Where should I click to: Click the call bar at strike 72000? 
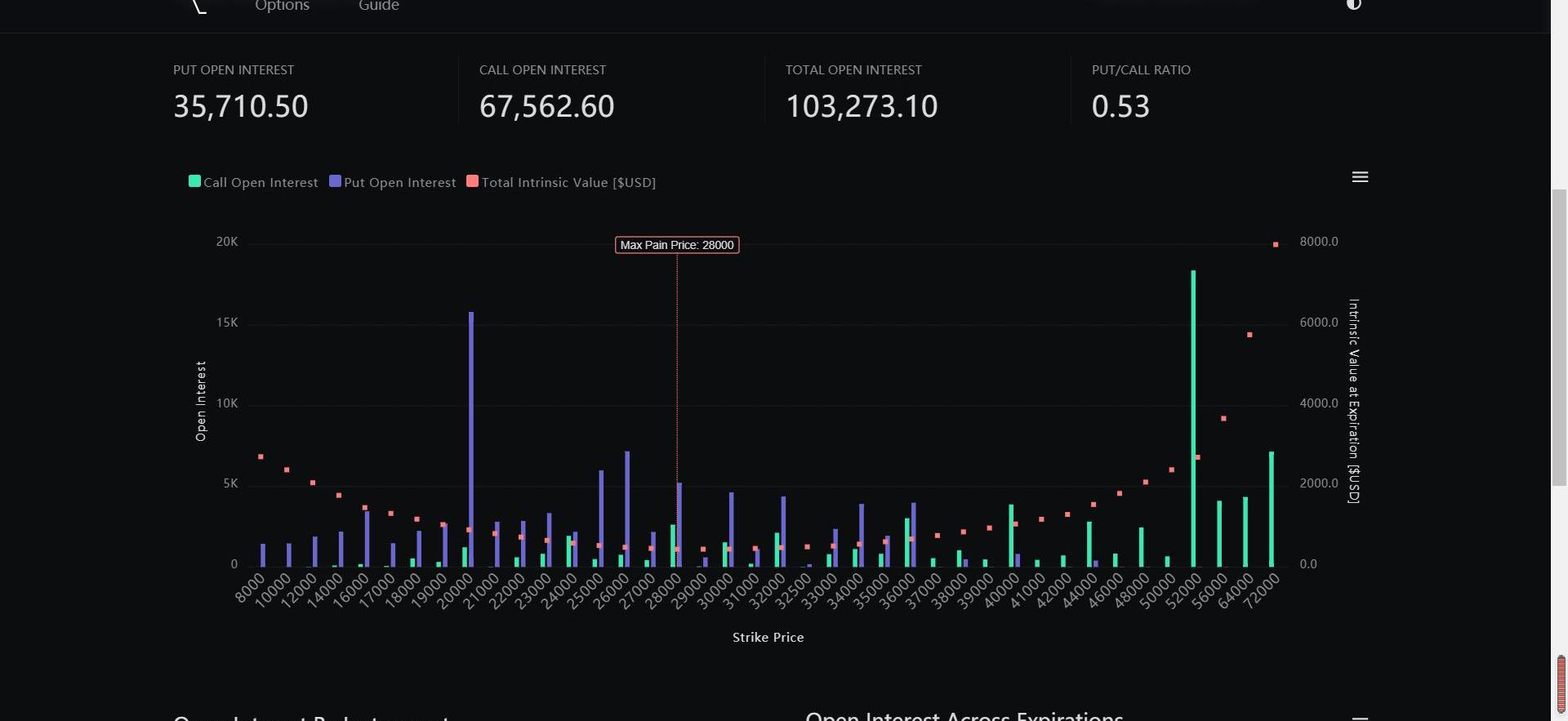[1272, 509]
